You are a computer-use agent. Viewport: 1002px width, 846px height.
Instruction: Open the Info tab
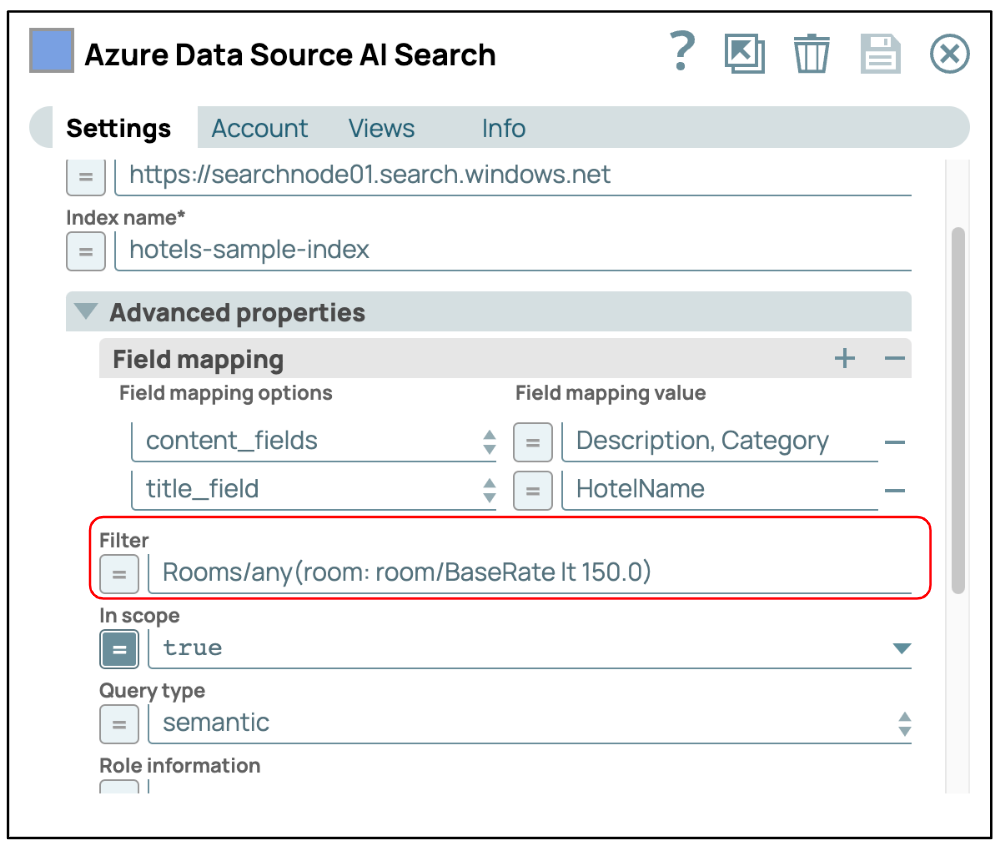(x=503, y=129)
